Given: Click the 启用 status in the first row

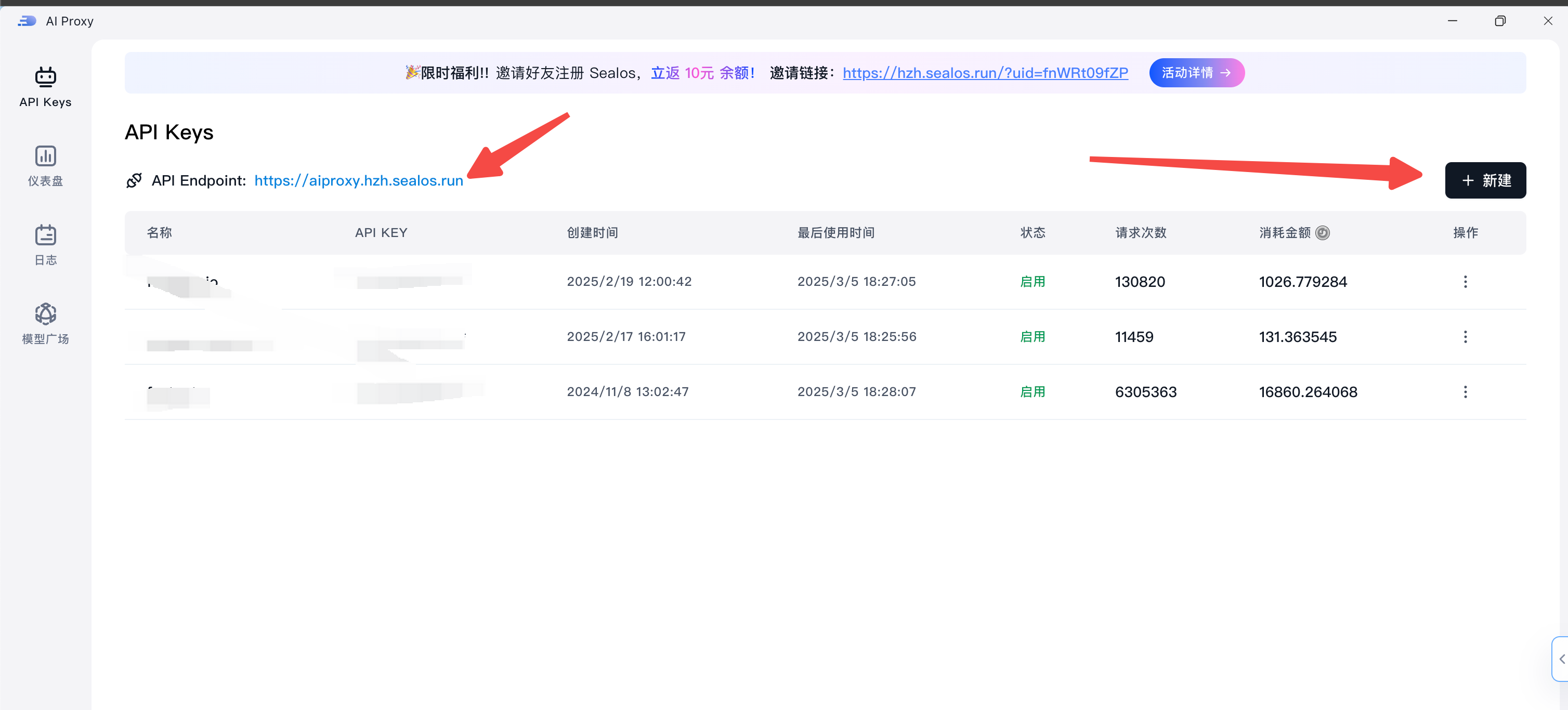Looking at the screenshot, I should pyautogui.click(x=1033, y=282).
